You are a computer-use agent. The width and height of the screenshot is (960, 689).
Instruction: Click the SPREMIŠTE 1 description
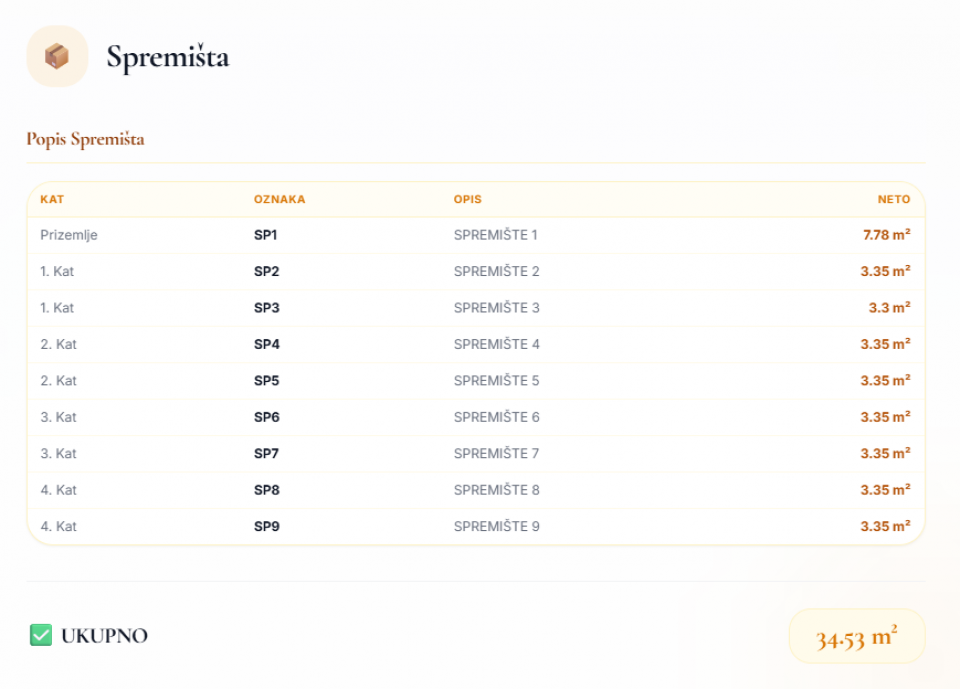pyautogui.click(x=495, y=235)
